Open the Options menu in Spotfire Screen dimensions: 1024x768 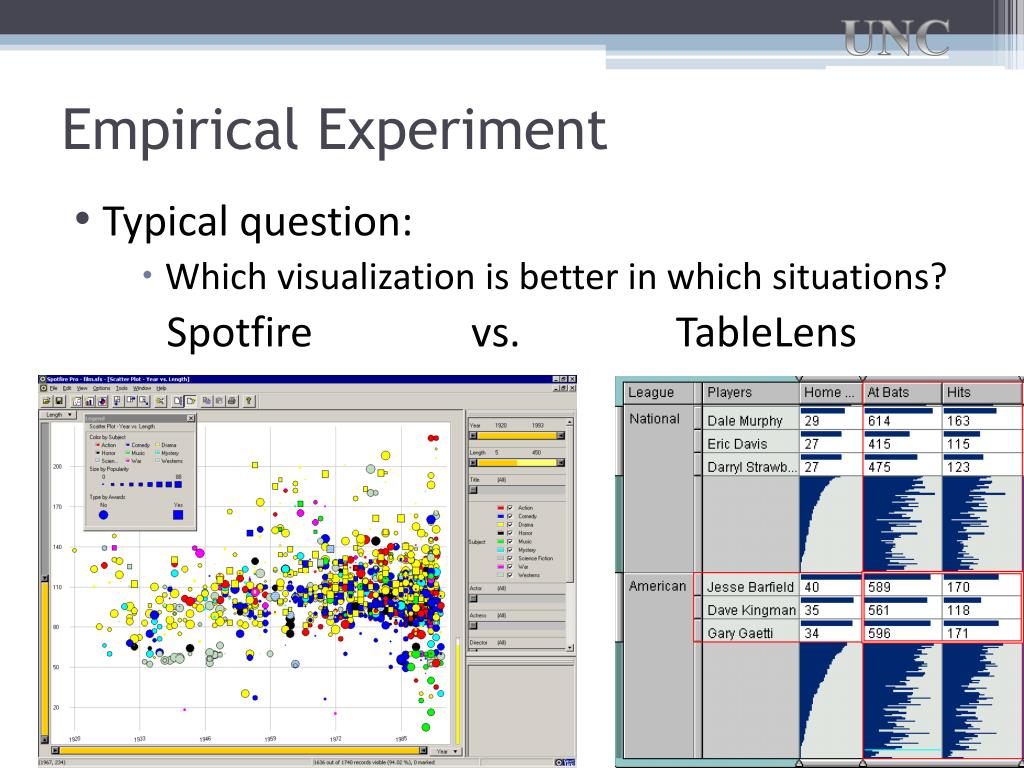101,388
